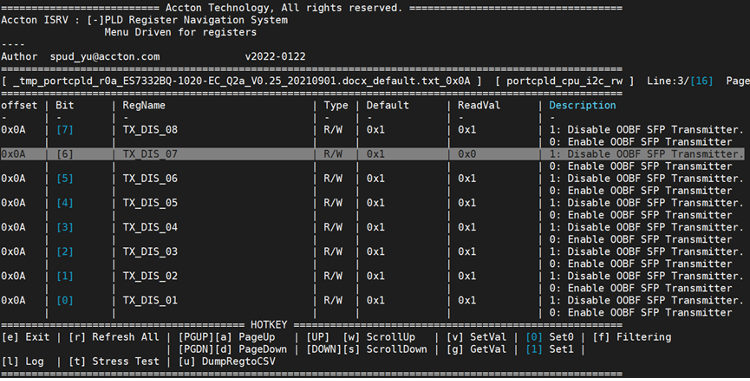This screenshot has width=750, height=381.
Task: Click the TX_DIS_05 register name
Action: tap(150, 203)
